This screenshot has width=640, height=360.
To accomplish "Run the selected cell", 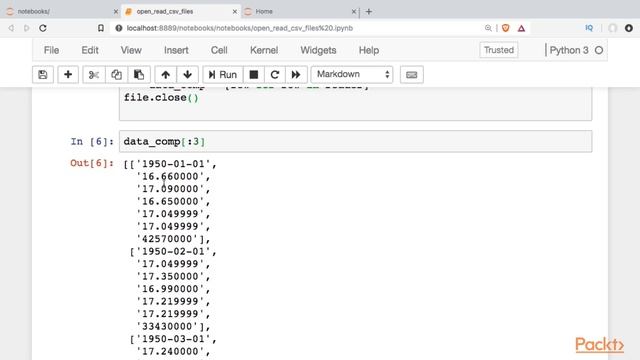I will (223, 75).
